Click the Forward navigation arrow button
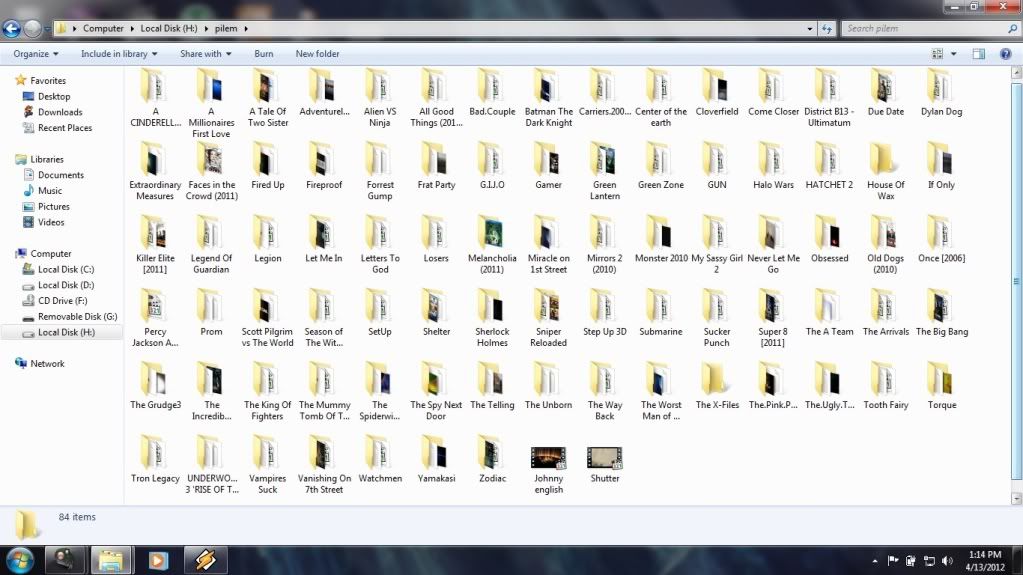This screenshot has height=575, width=1023. (32, 29)
